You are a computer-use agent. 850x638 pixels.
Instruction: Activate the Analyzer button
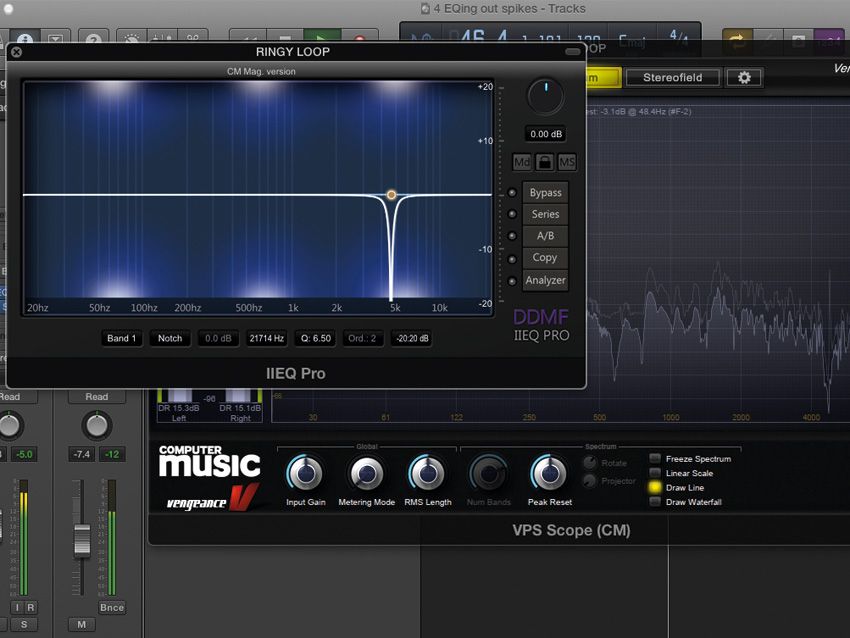545,280
